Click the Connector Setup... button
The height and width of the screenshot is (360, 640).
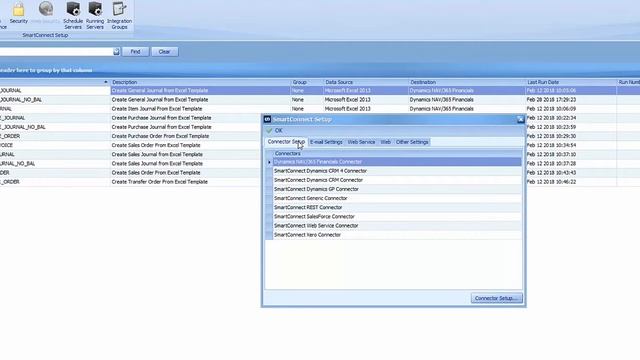pyautogui.click(x=496, y=298)
